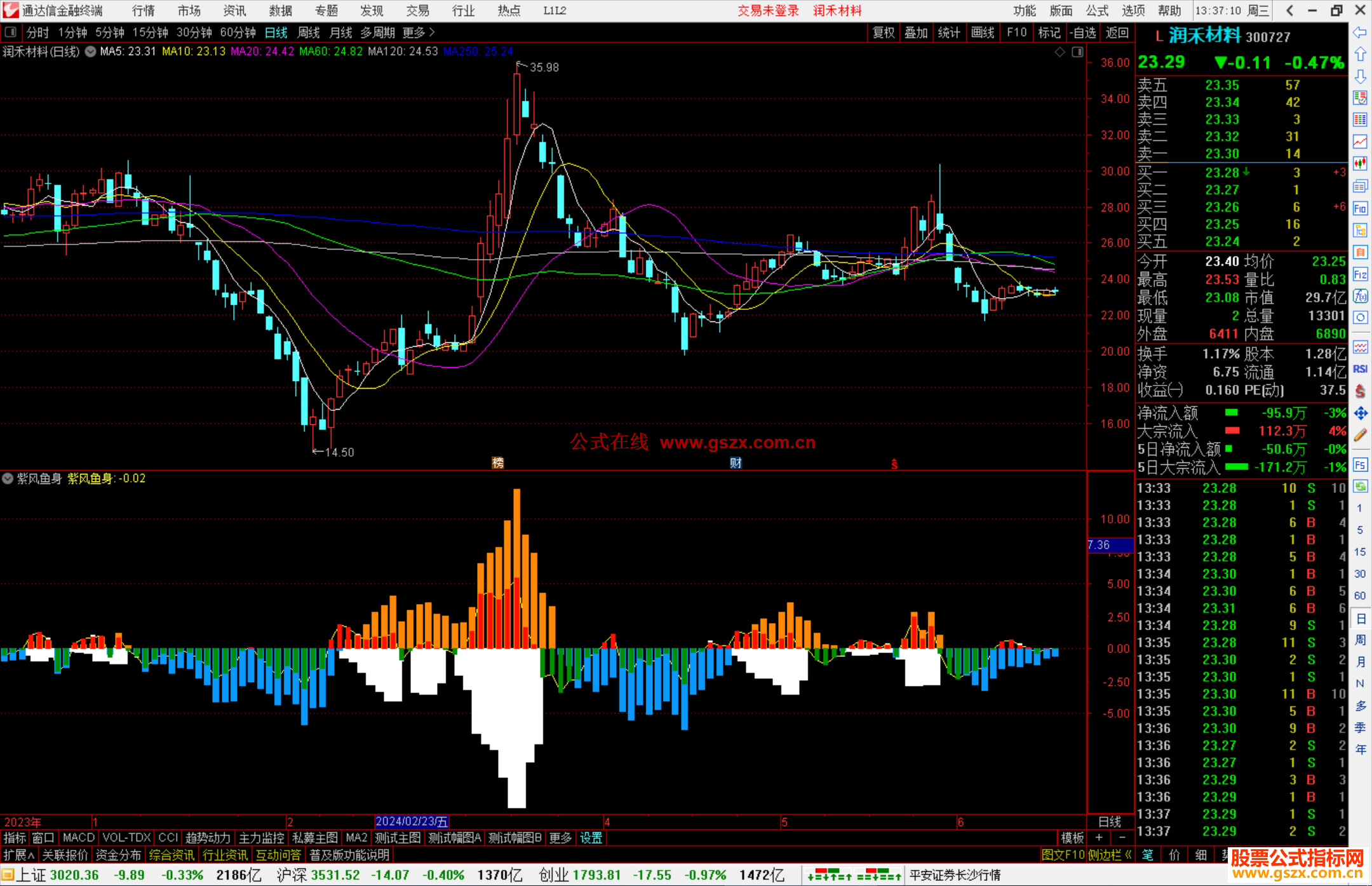Click the RSI indicator icon in right sidebar
This screenshot has height=886, width=1372.
tap(1360, 369)
